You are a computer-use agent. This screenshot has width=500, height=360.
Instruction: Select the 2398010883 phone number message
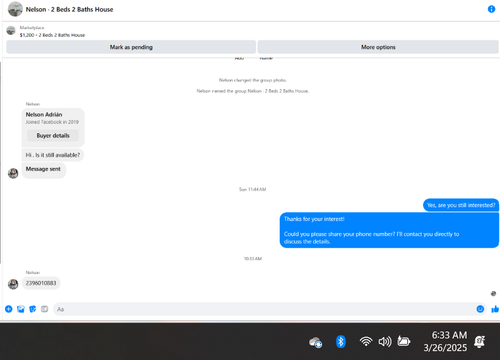[41, 283]
